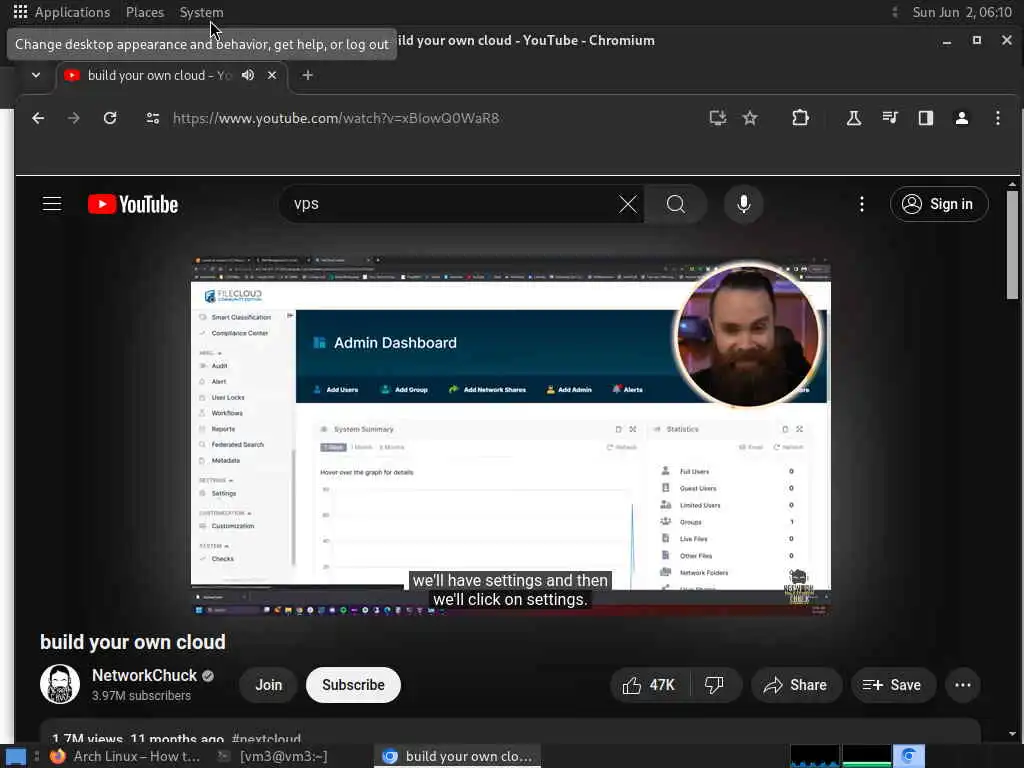Go to YouTube home via logo
This screenshot has height=768, width=1024.
(133, 204)
